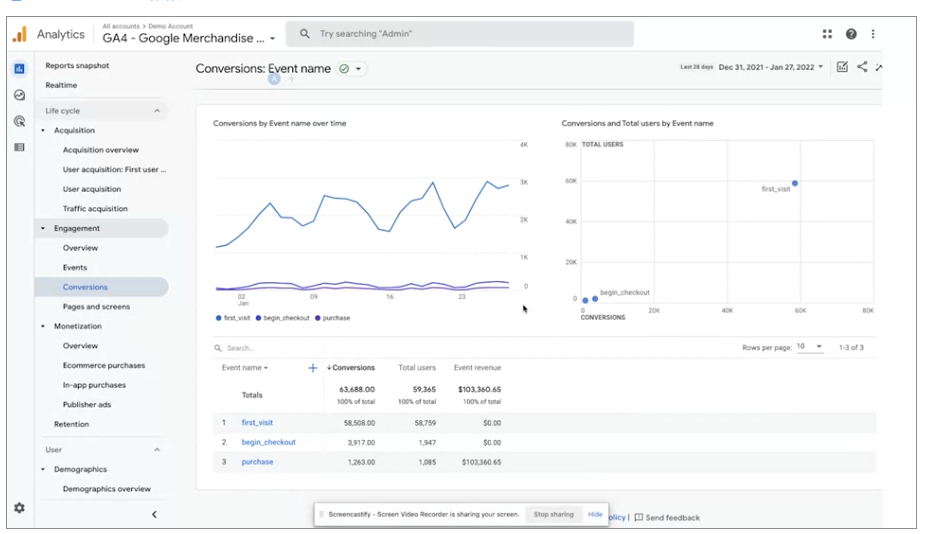This screenshot has width=925, height=534.
Task: Open Publisher ads report
Action: 87,405
